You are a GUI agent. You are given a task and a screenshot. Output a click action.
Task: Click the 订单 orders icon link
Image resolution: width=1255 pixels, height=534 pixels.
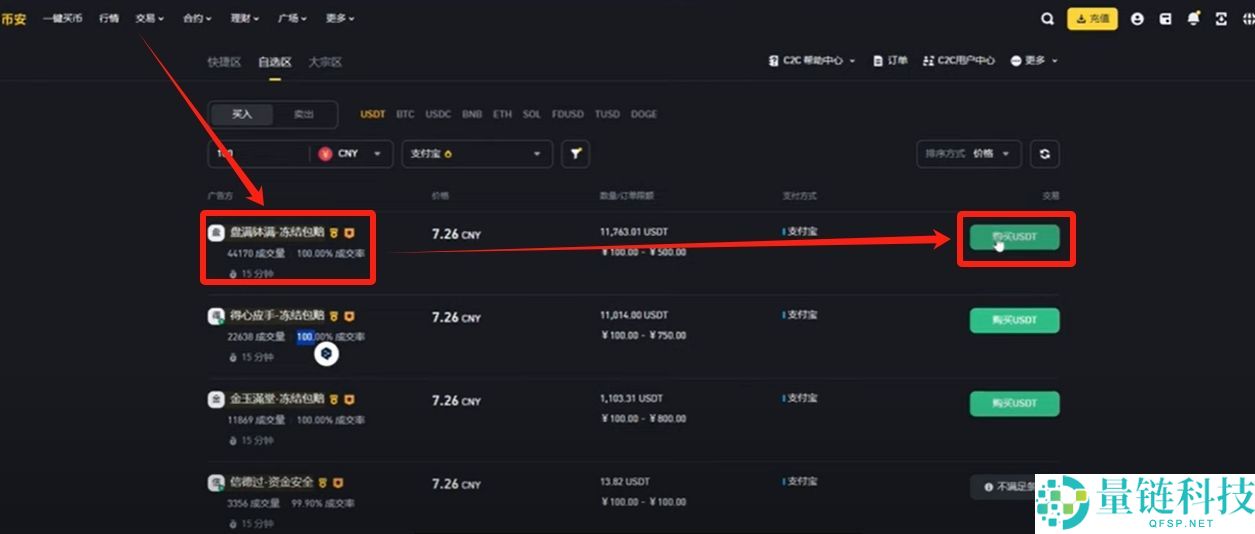point(890,61)
